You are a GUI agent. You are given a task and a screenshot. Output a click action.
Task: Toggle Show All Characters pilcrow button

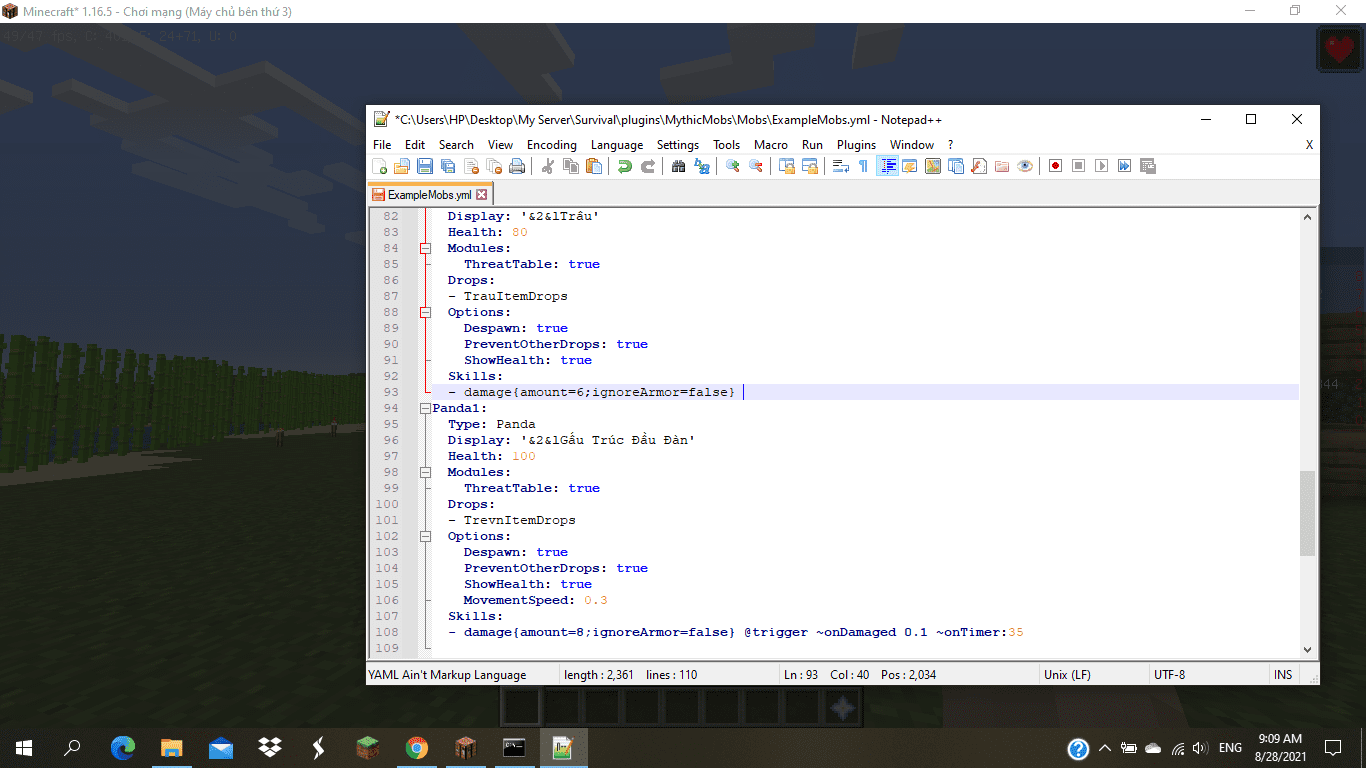click(863, 166)
